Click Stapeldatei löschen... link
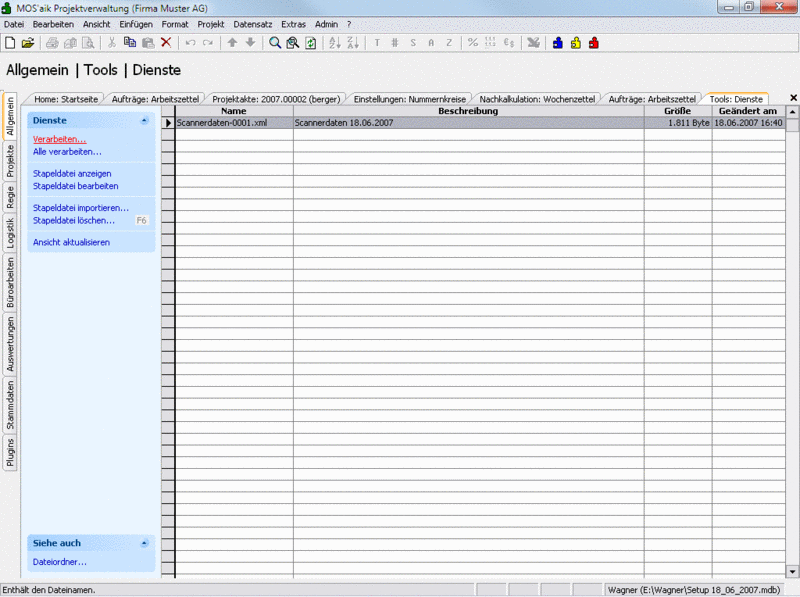 point(73,220)
